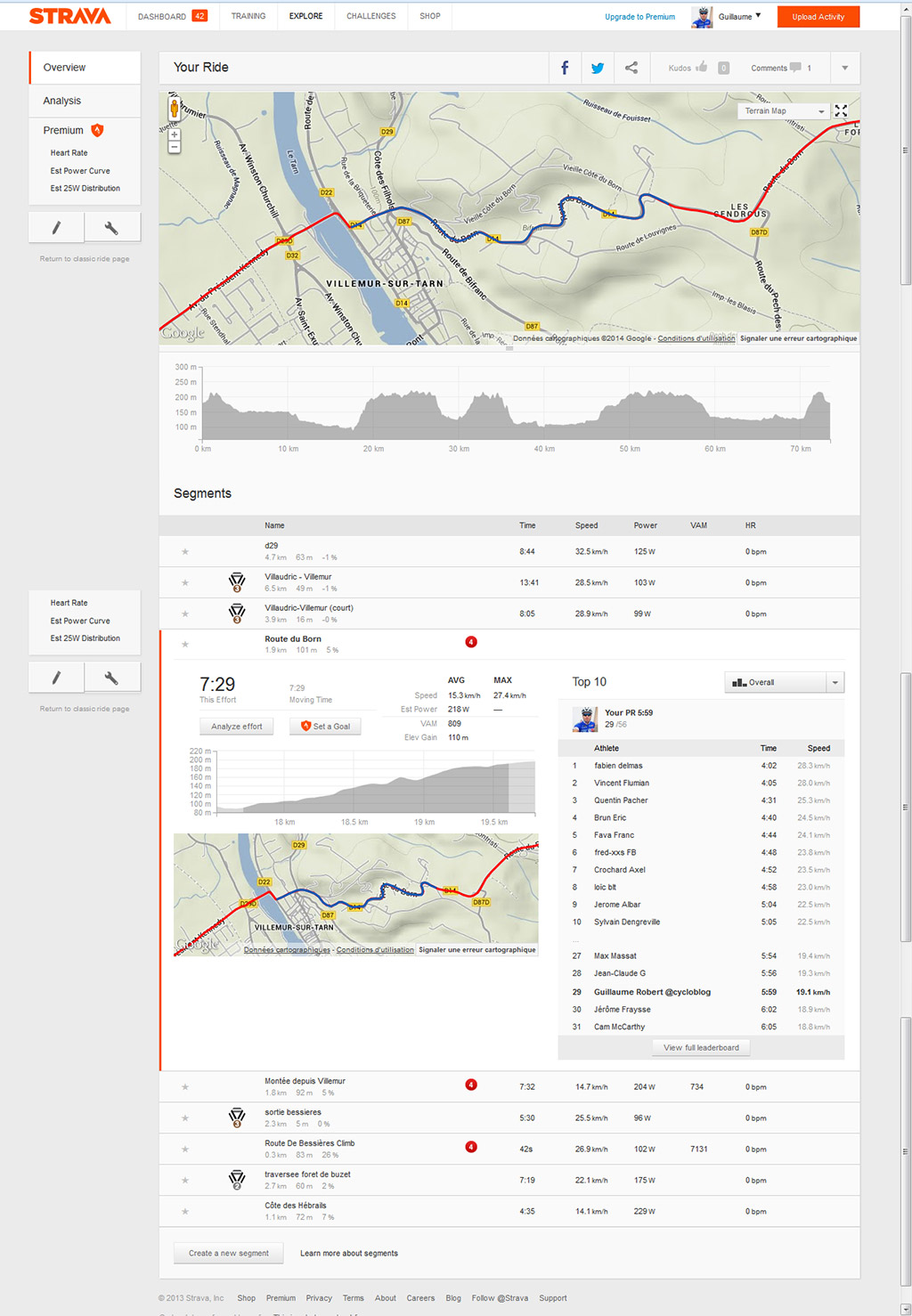Share ride on Twitter

point(598,68)
